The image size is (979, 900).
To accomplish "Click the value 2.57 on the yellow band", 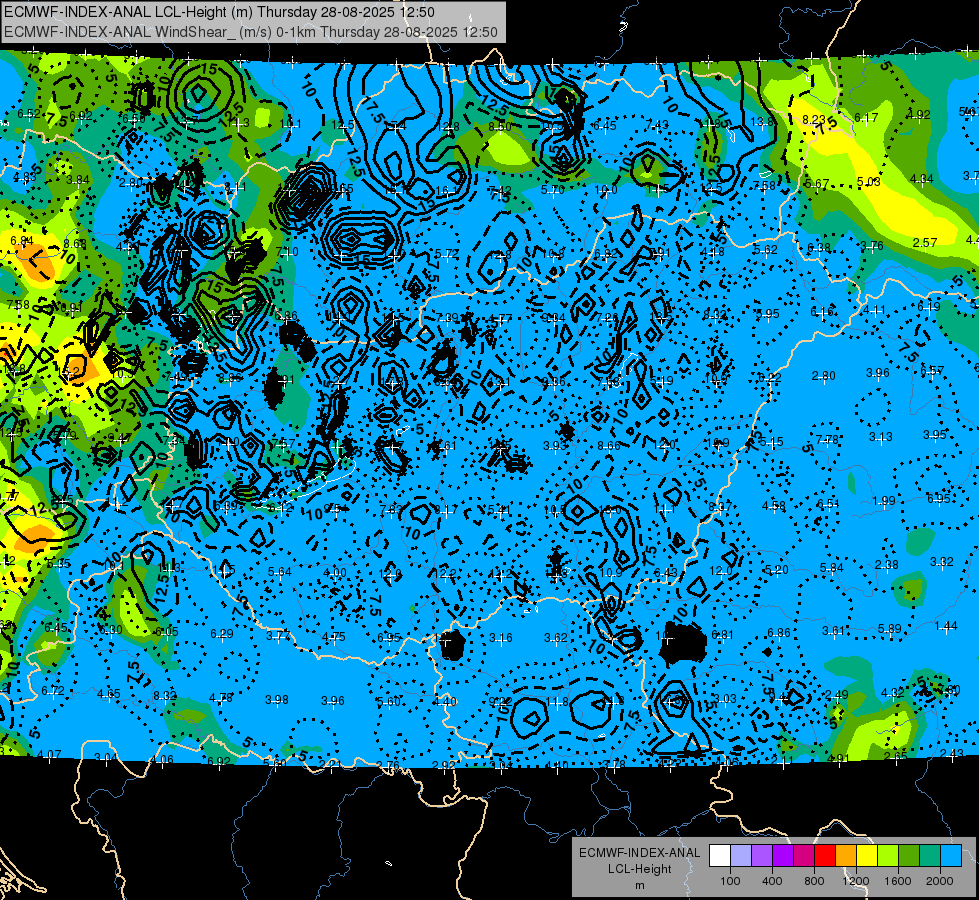I will pyautogui.click(x=925, y=242).
